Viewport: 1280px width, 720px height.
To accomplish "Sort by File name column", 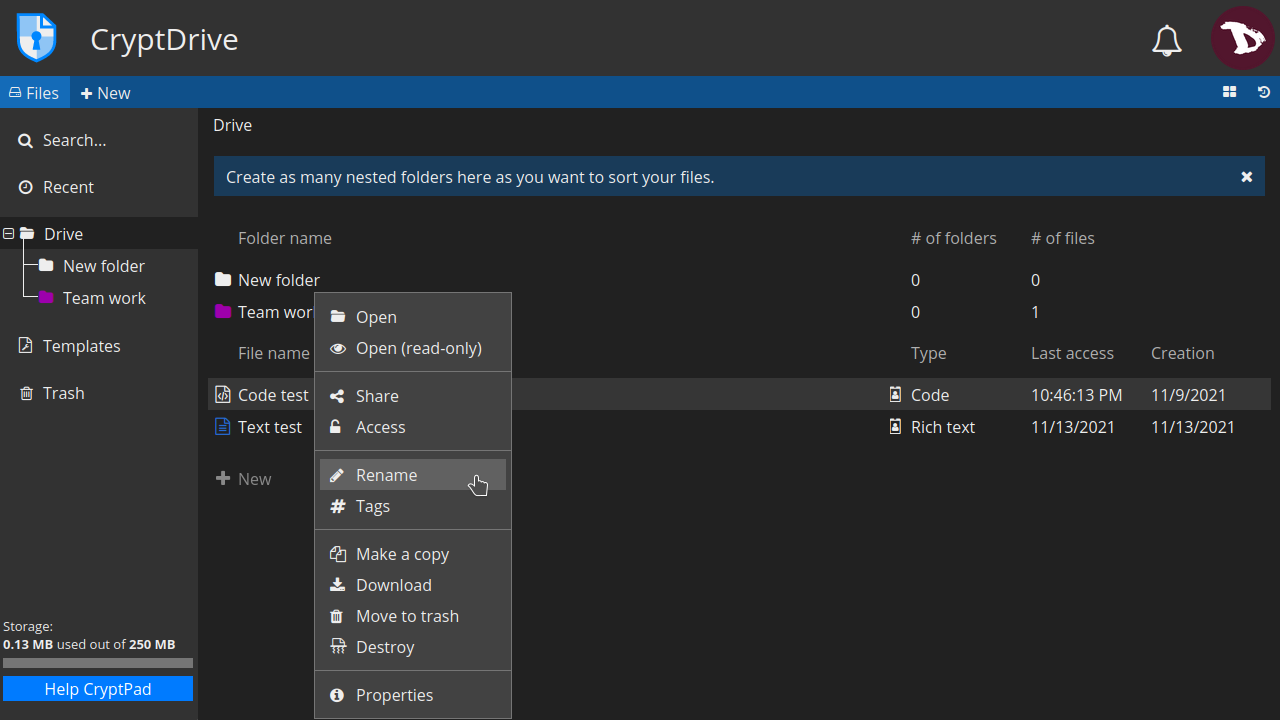I will click(274, 353).
